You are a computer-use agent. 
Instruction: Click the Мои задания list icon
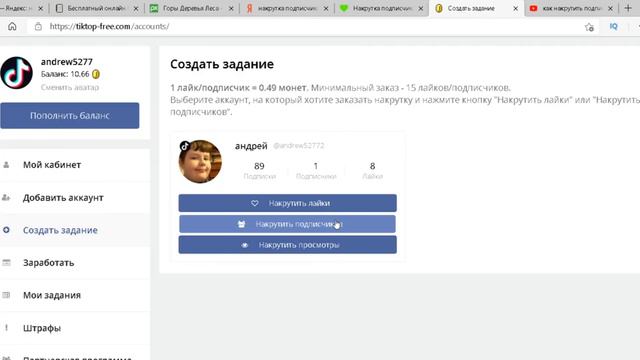6,295
